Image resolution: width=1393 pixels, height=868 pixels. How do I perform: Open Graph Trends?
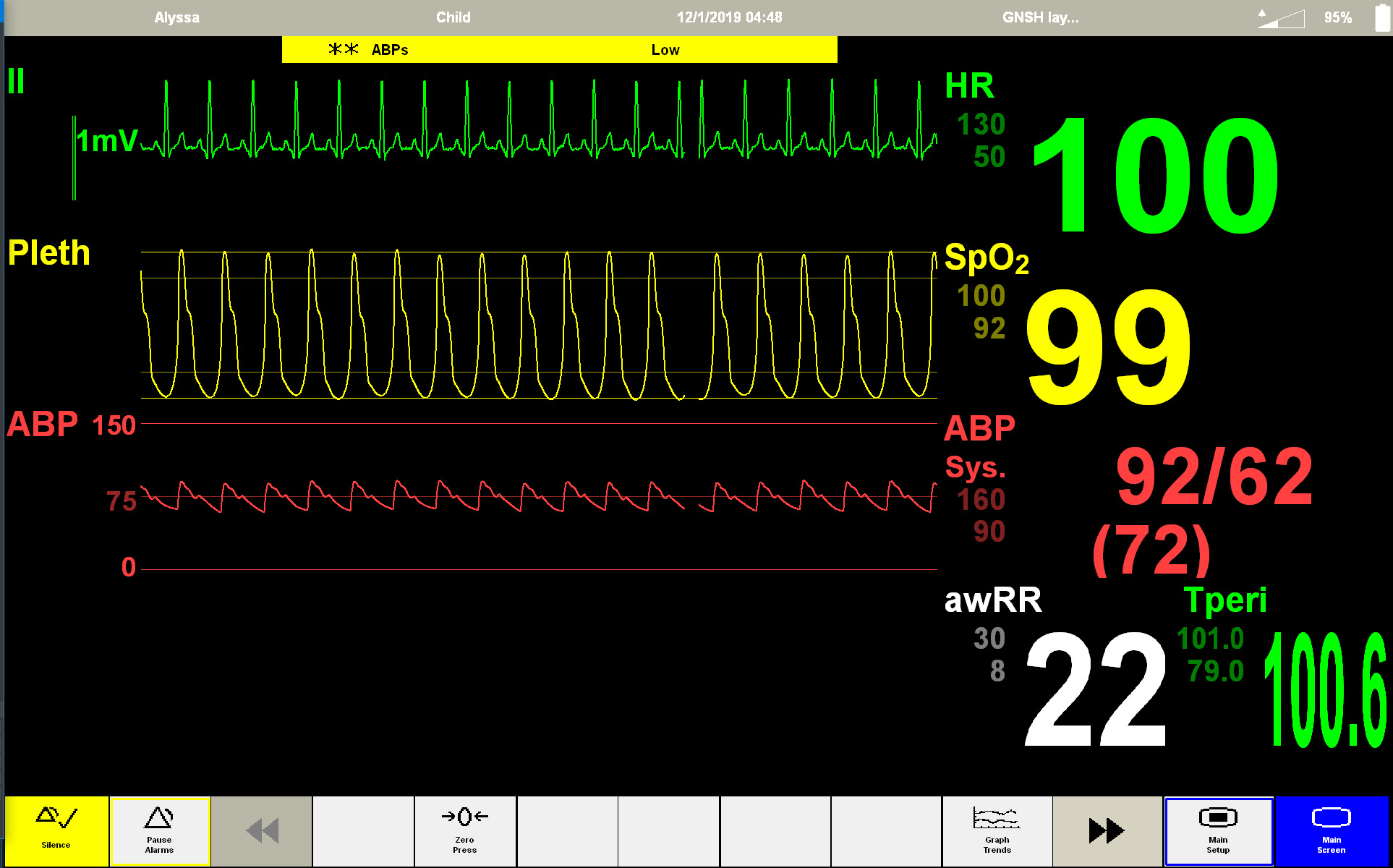pyautogui.click(x=997, y=830)
